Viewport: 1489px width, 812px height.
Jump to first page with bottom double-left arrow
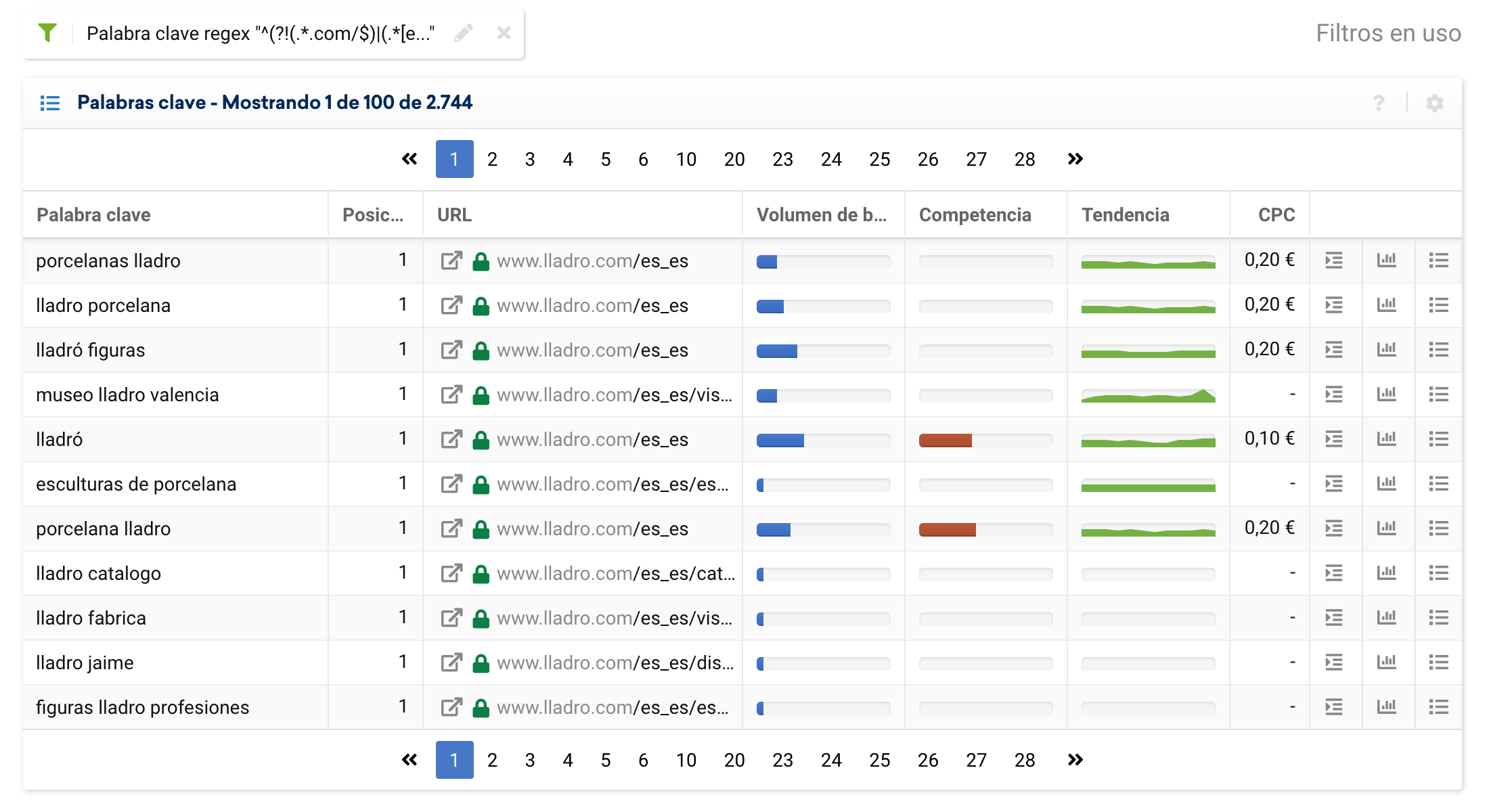click(409, 760)
